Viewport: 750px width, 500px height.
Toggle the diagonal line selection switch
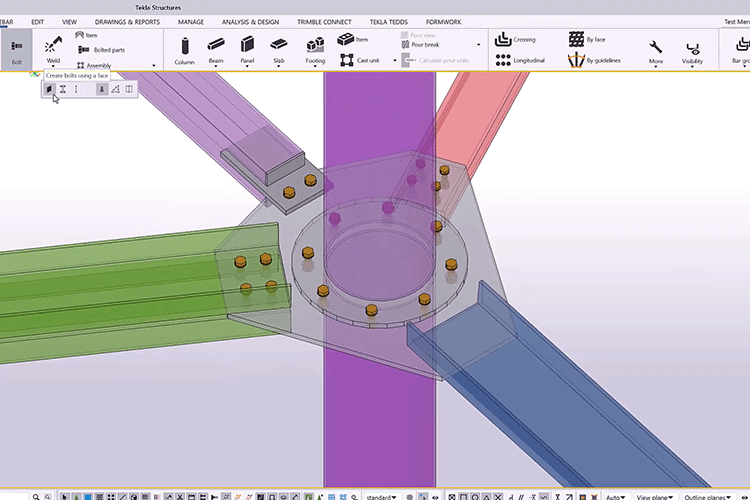pos(122,497)
